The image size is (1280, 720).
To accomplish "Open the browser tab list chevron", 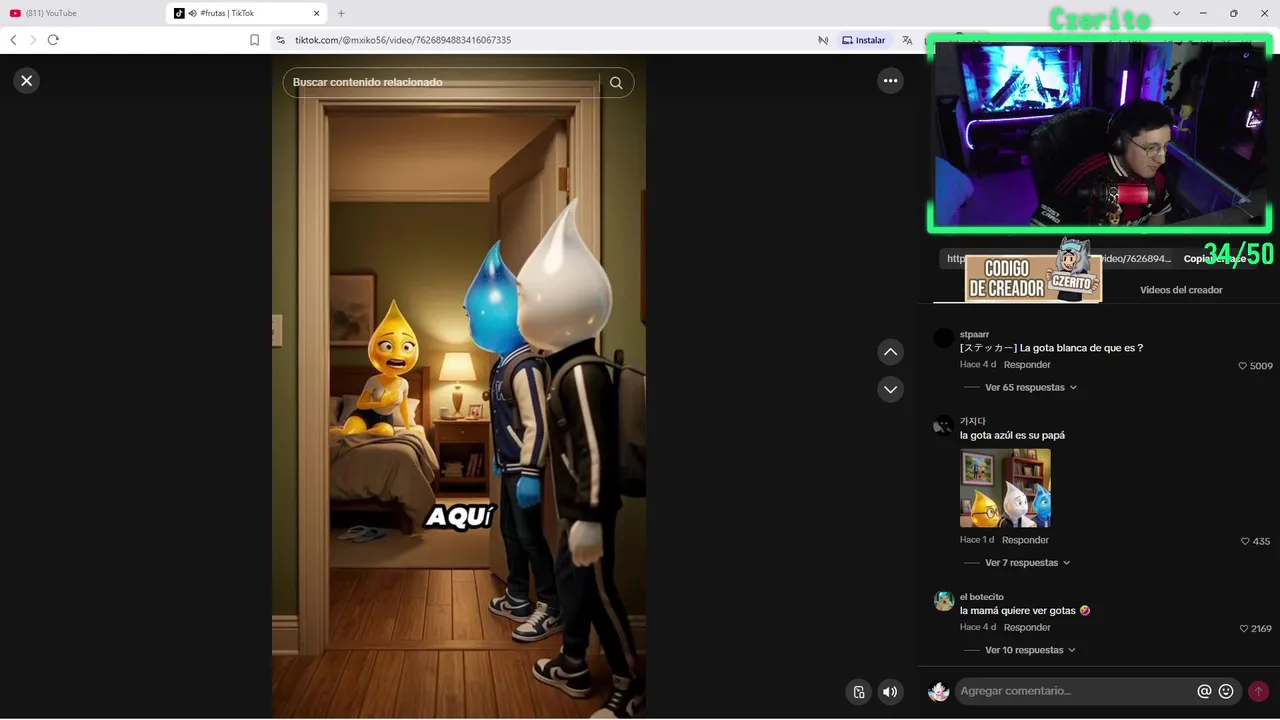I will pyautogui.click(x=1176, y=13).
